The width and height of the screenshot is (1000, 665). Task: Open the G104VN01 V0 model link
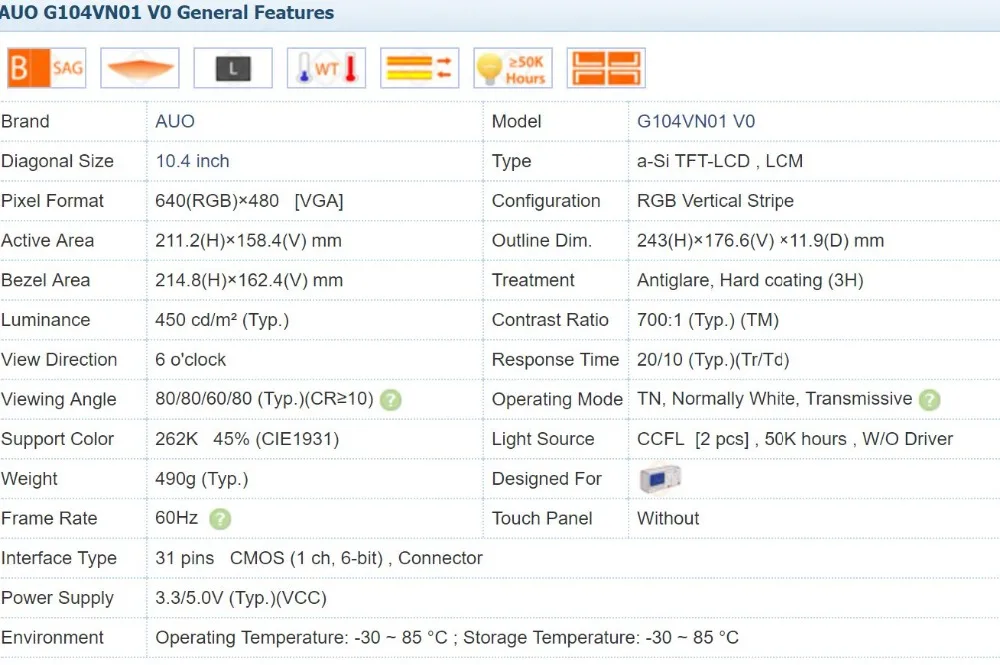pos(696,121)
